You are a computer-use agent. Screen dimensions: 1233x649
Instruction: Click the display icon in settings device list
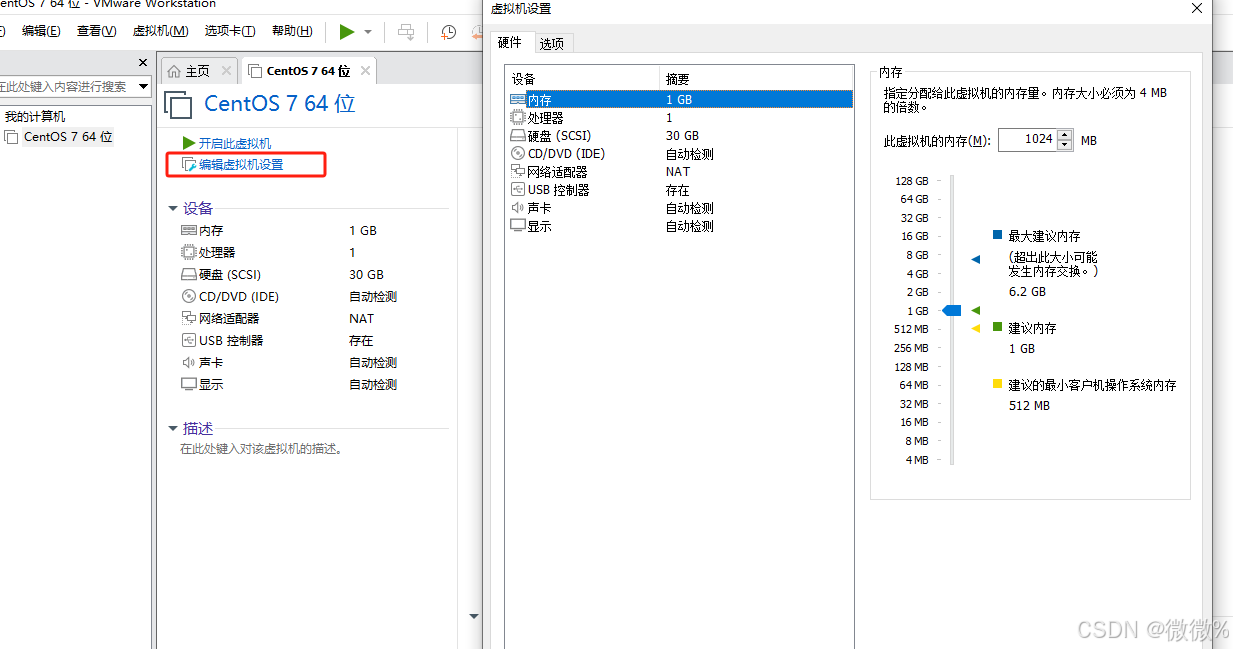click(517, 226)
